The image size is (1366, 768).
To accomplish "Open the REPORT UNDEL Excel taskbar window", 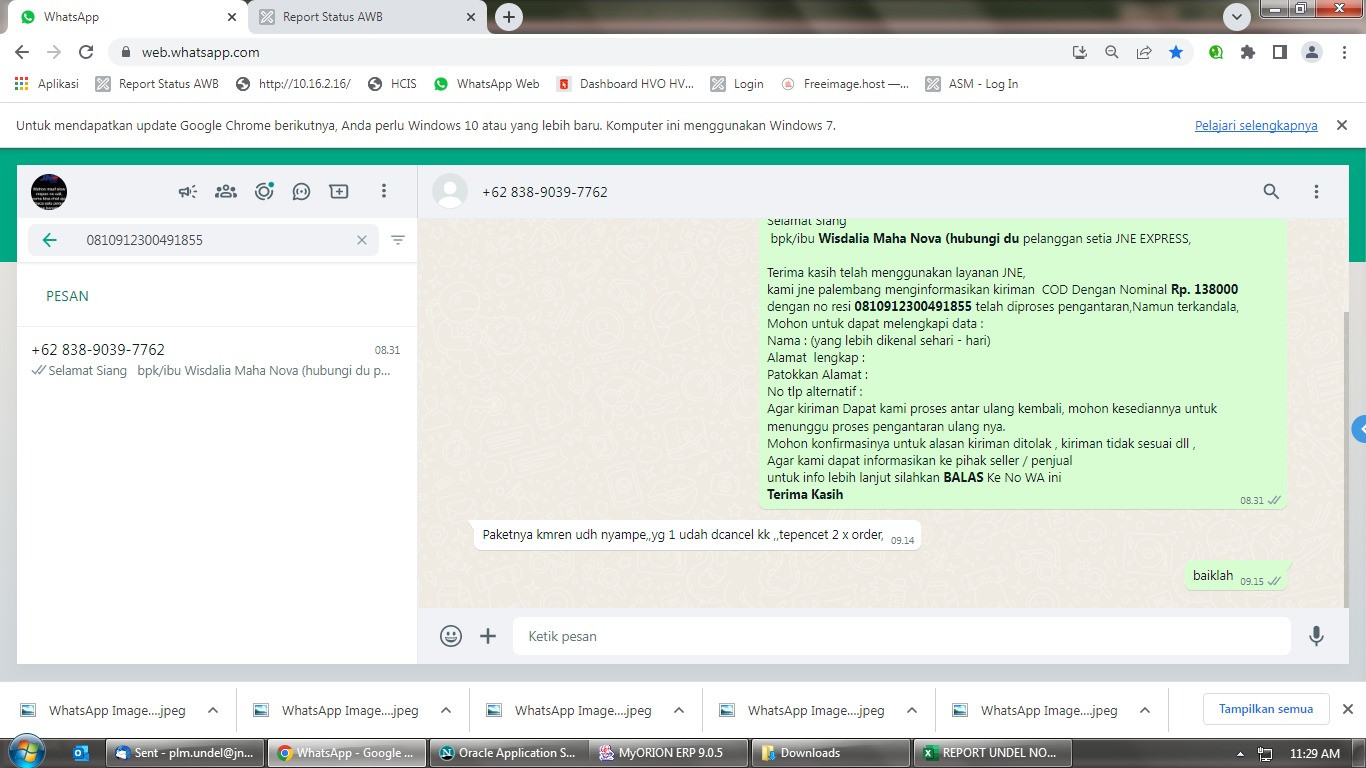I will [993, 753].
